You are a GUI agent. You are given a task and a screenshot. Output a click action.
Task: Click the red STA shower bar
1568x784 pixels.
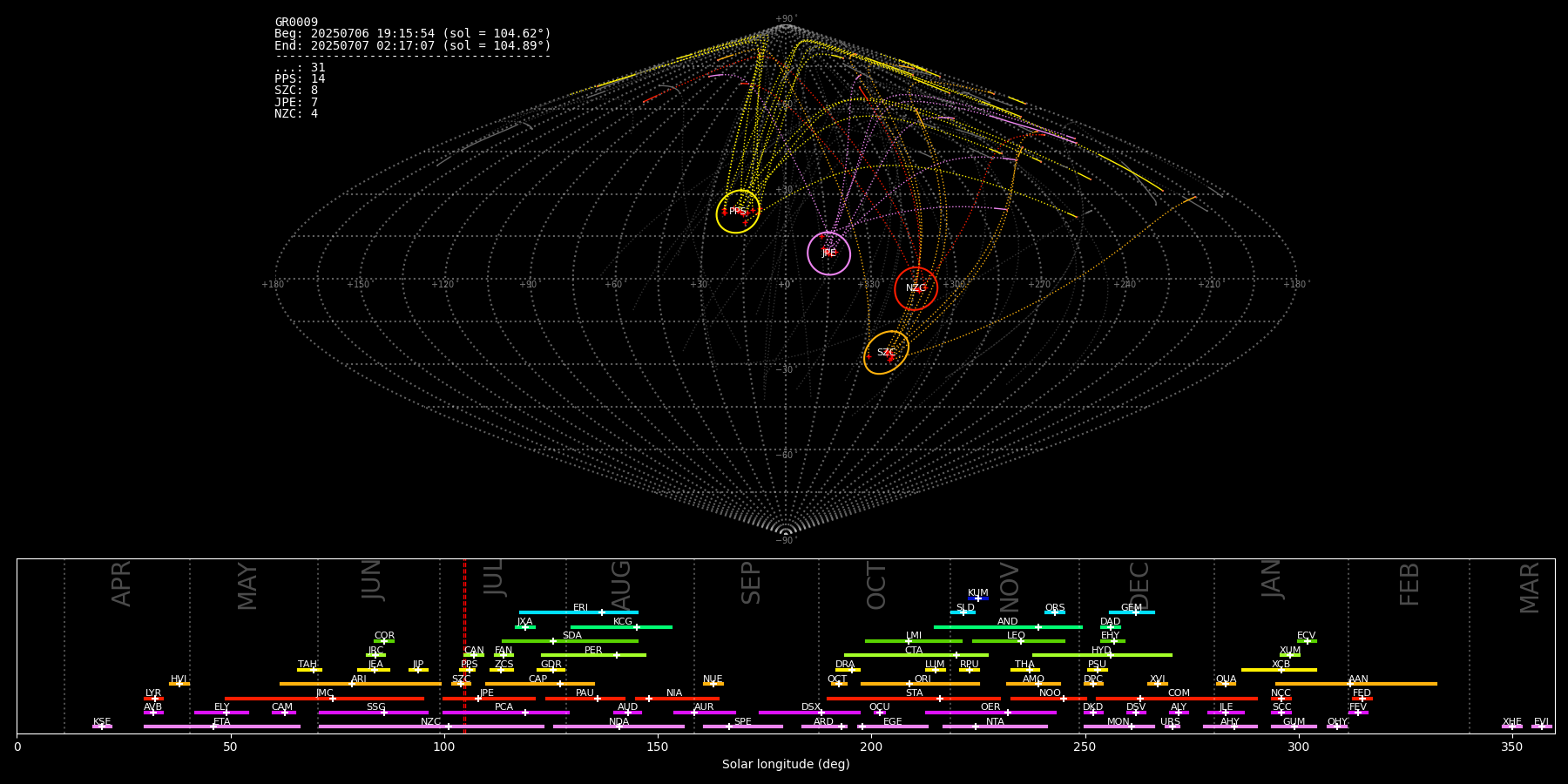point(914,699)
